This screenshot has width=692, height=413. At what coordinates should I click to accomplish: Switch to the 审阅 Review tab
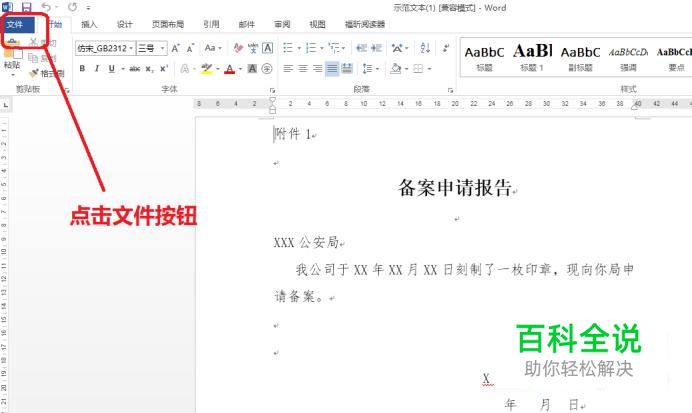[282, 24]
